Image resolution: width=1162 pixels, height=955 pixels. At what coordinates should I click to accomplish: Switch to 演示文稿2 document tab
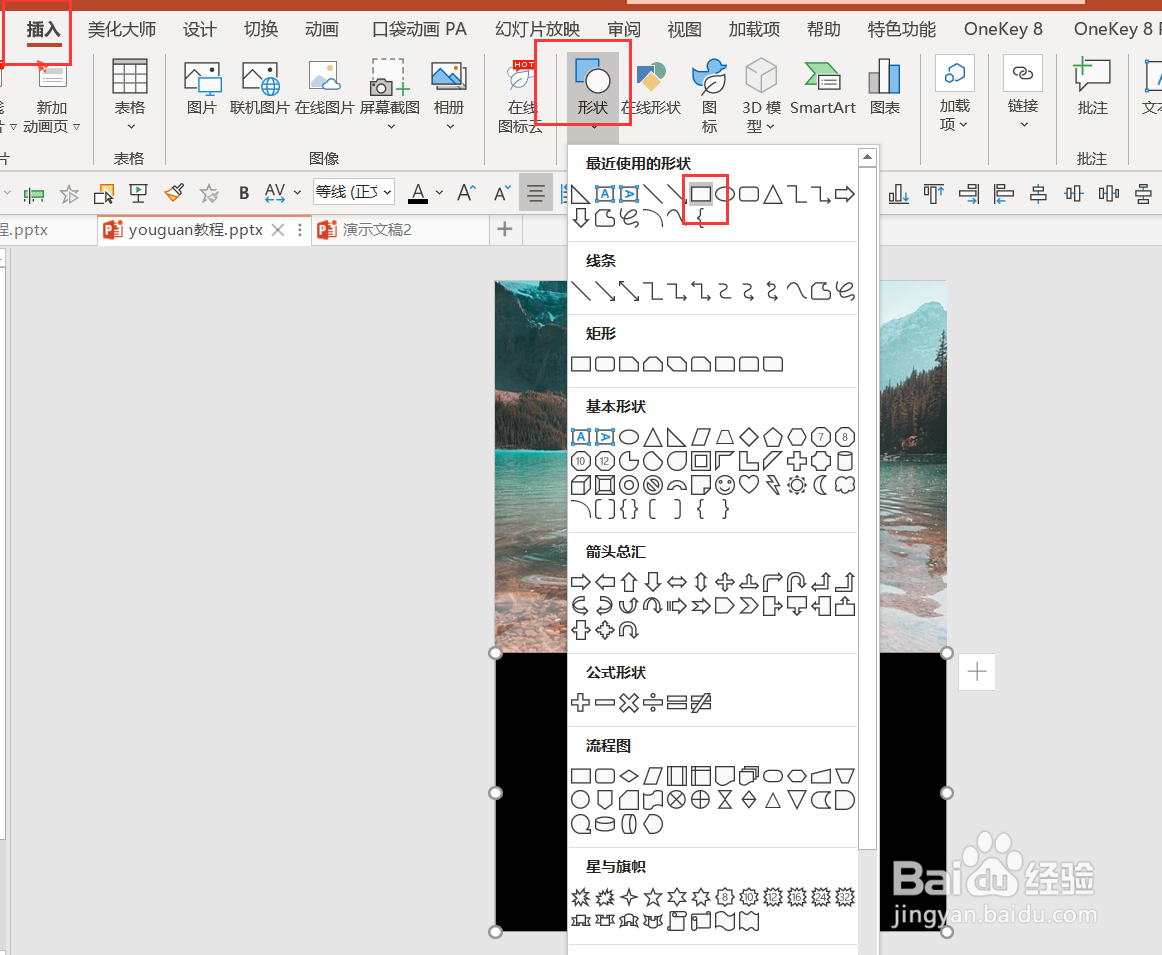pyautogui.click(x=376, y=230)
